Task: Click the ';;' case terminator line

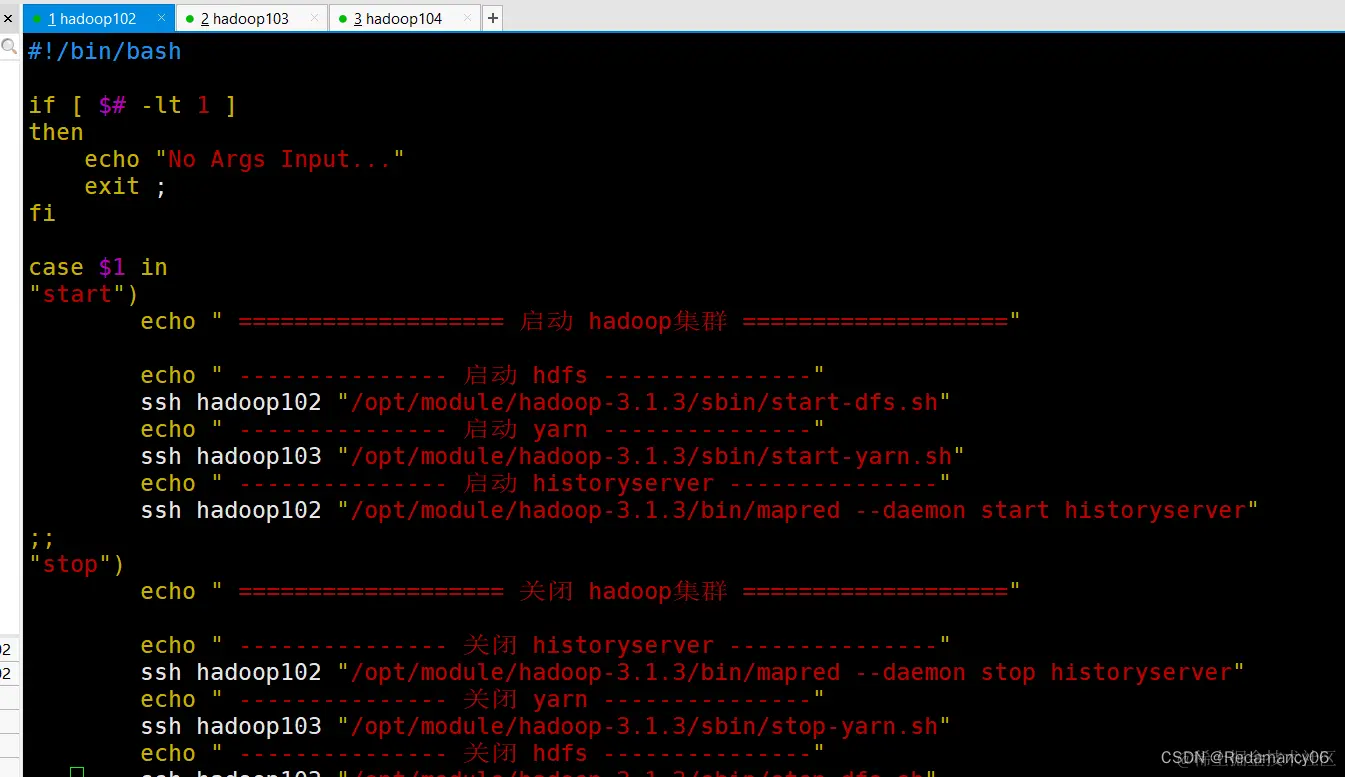Action: pos(42,538)
